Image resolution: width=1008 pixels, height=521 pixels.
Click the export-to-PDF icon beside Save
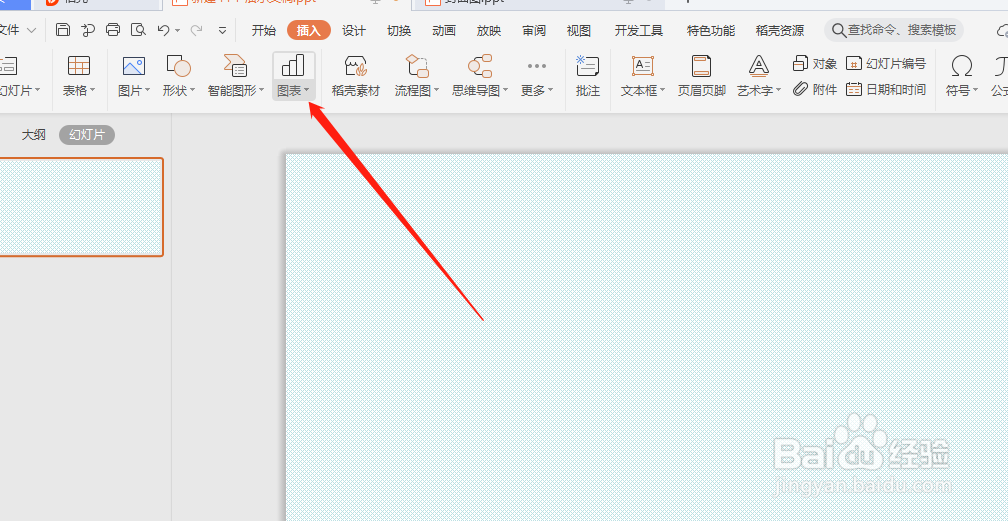(88, 30)
